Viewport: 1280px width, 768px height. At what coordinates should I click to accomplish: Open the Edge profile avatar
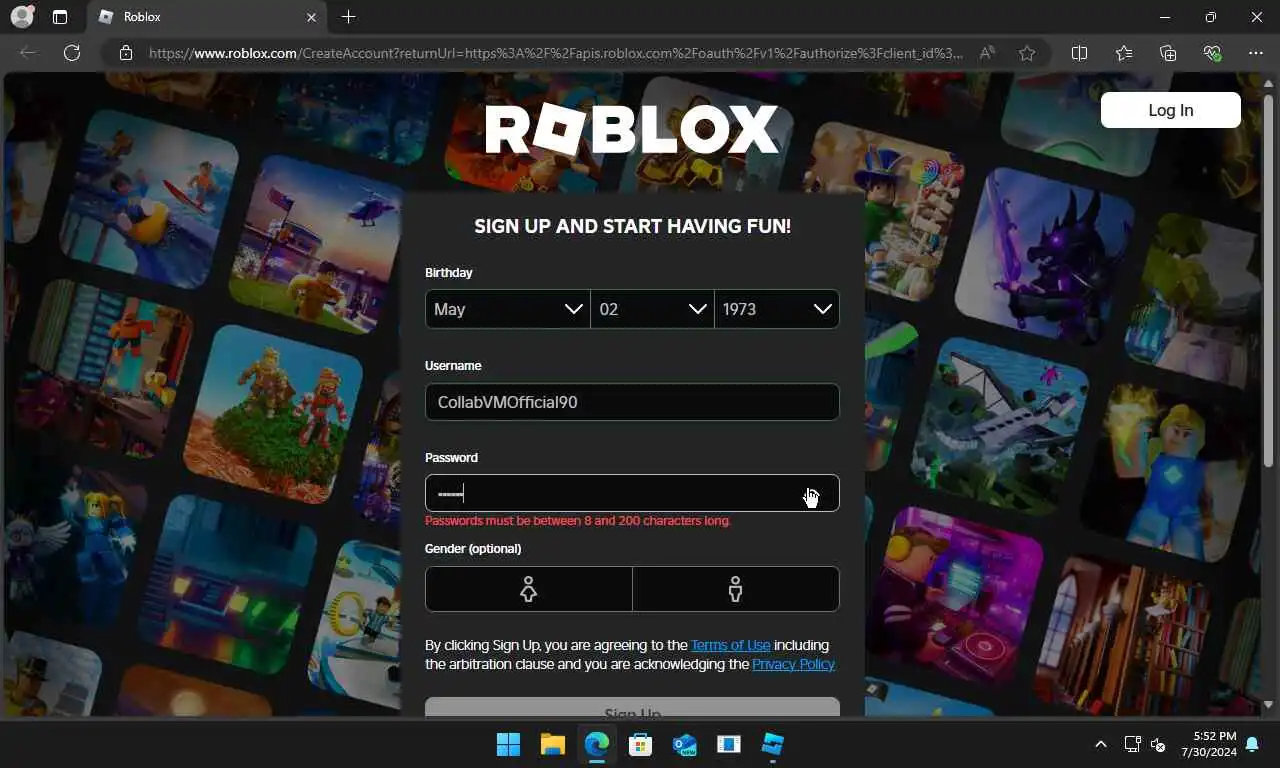(21, 17)
